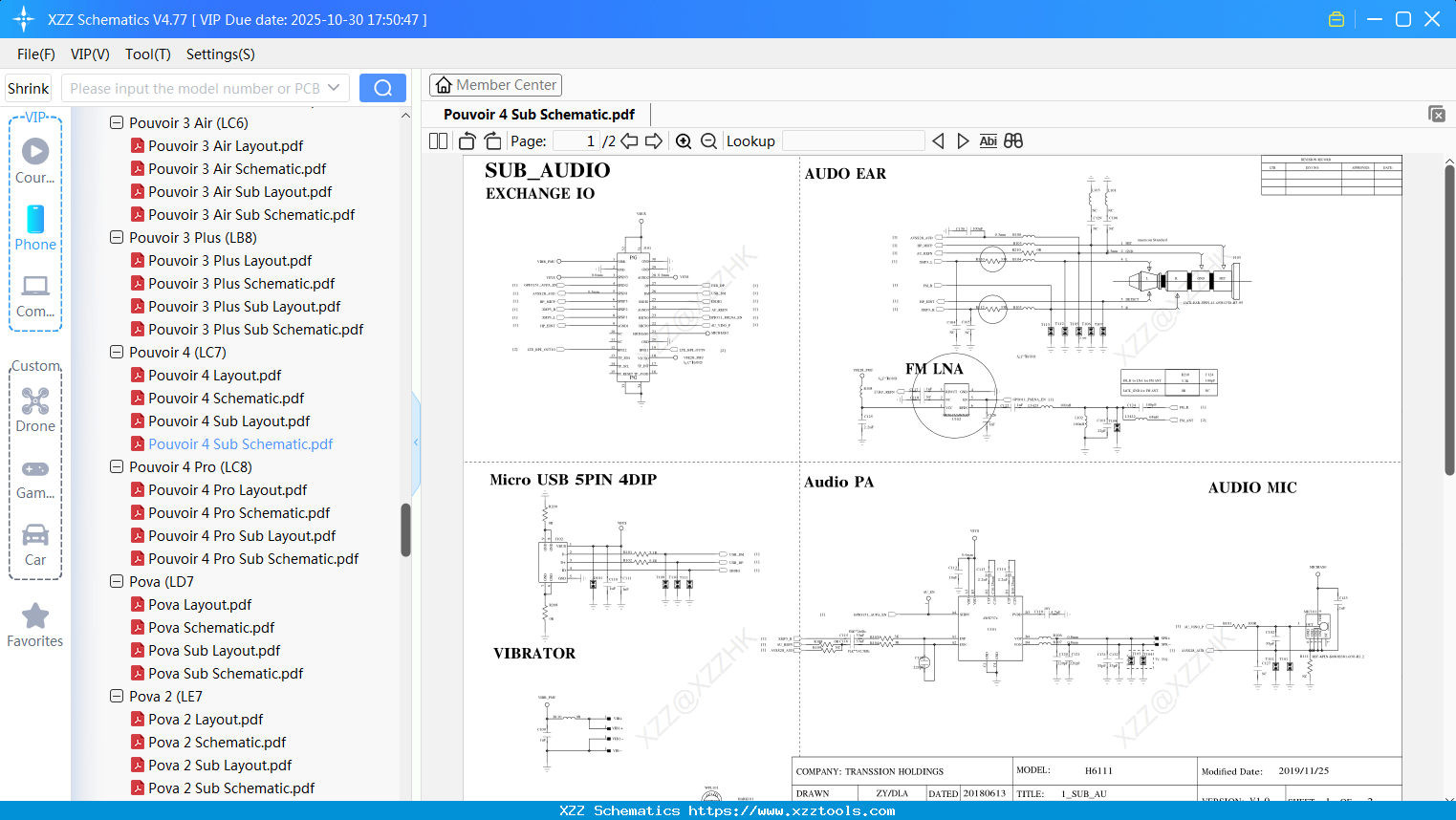Open the binoculars search tool

1012,140
